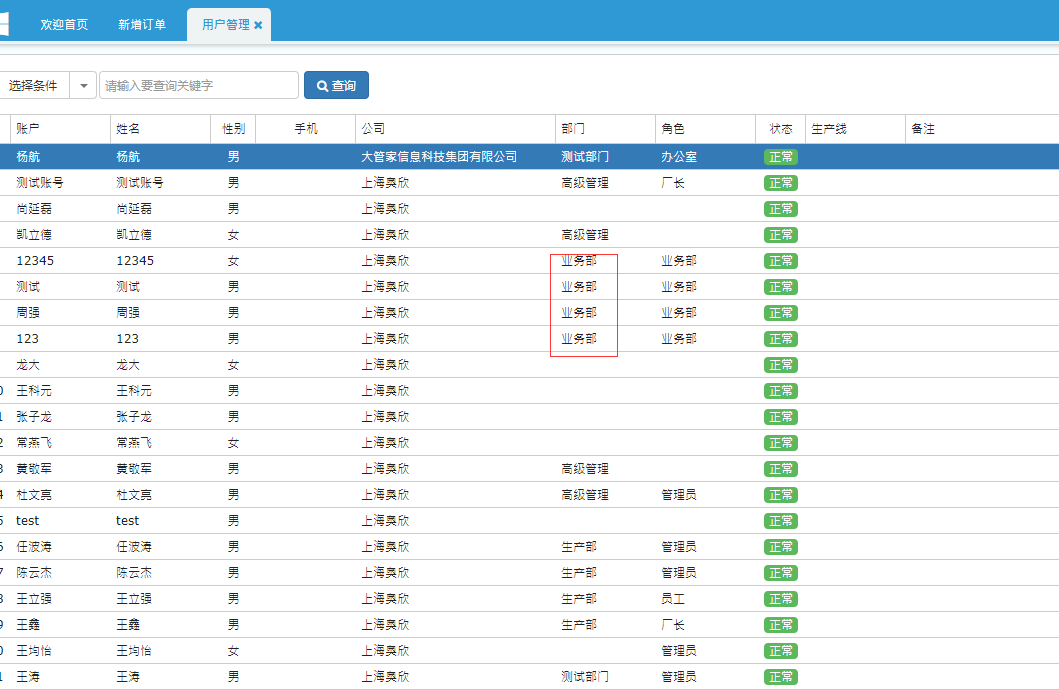Select the 陈云杰 account cell
1059x690 pixels.
tap(34, 573)
